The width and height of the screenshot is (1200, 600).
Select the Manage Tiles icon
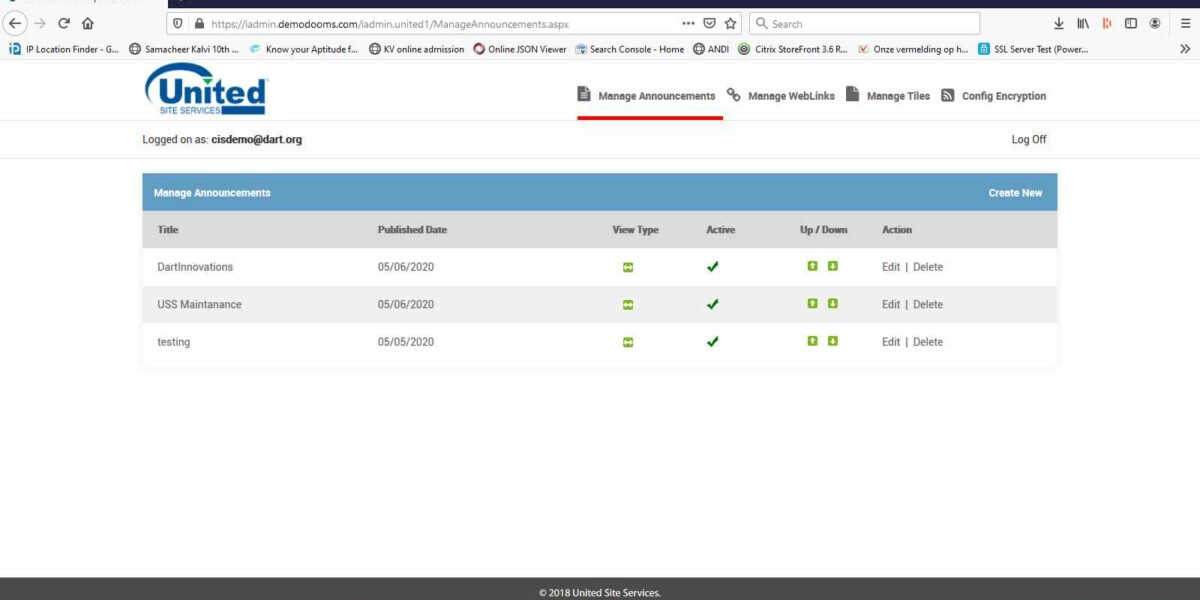click(851, 94)
